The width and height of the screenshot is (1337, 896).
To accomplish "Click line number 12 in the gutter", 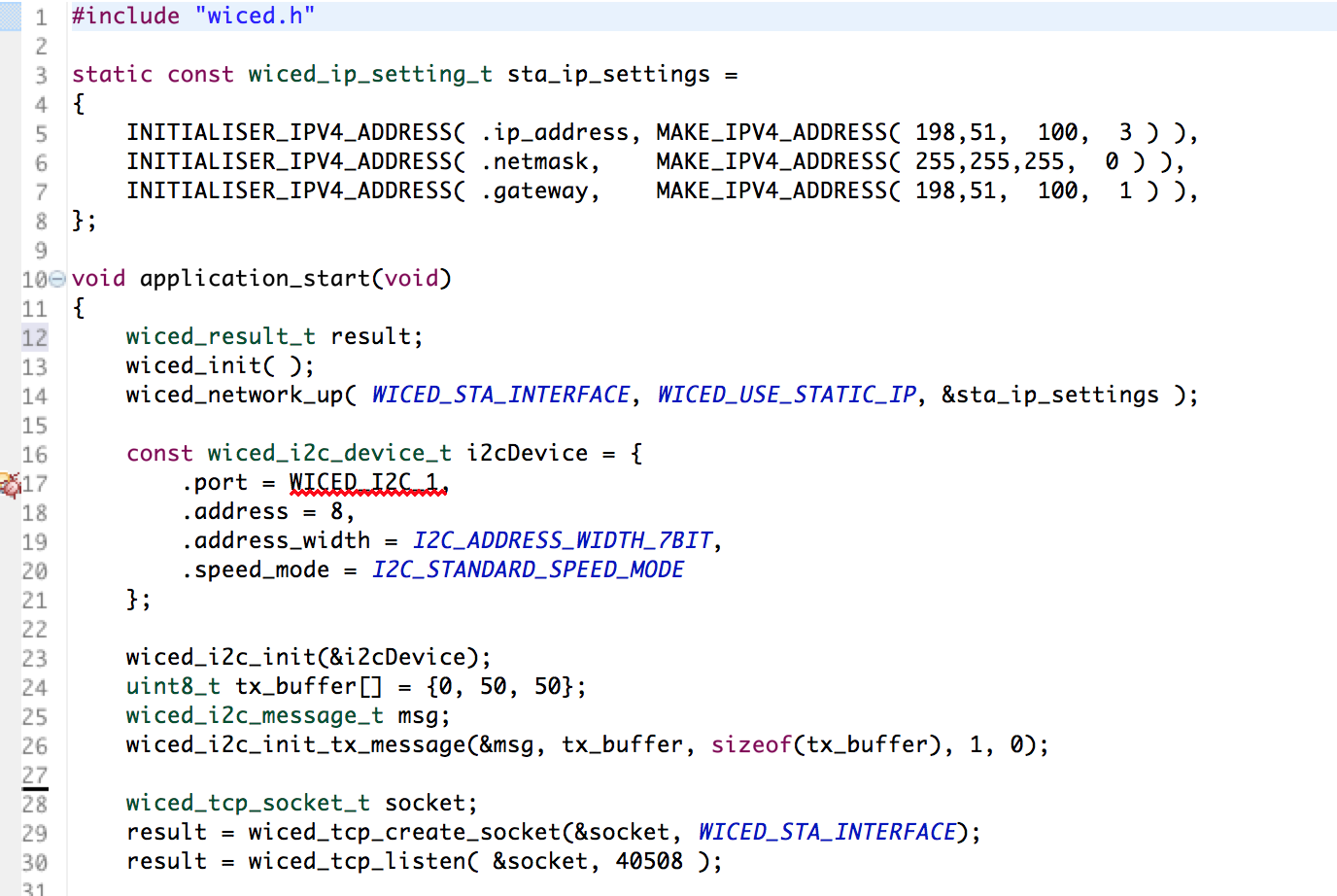I will coord(35,337).
